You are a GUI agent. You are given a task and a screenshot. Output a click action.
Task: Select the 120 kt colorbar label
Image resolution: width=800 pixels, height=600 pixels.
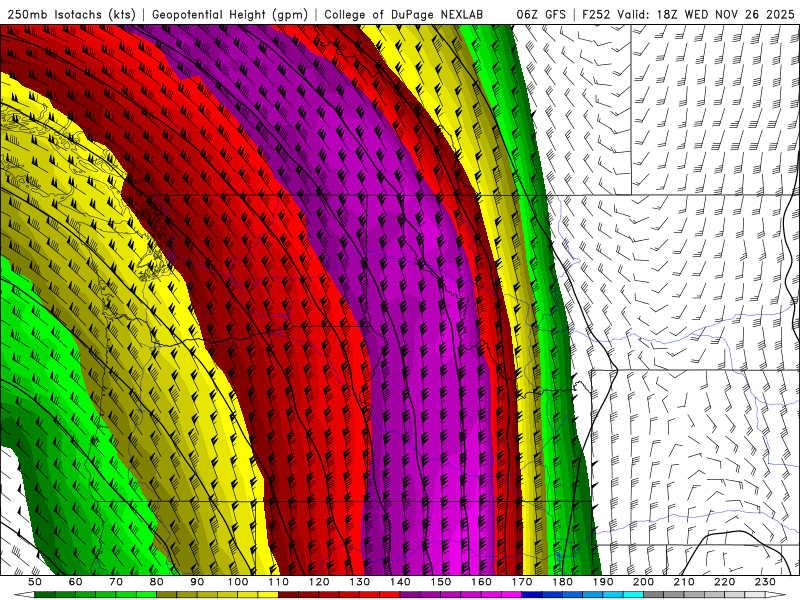pyautogui.click(x=319, y=582)
